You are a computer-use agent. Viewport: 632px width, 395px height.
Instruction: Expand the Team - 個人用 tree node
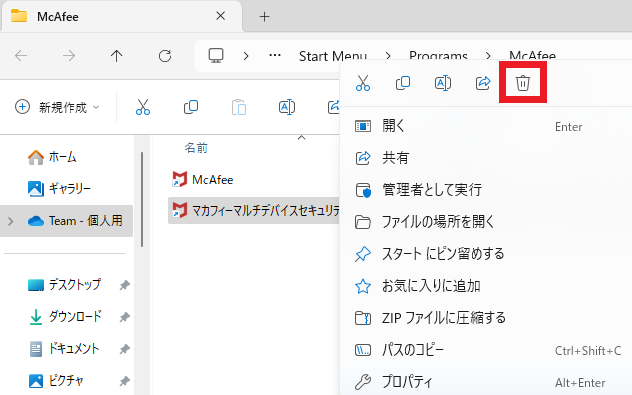pos(11,221)
